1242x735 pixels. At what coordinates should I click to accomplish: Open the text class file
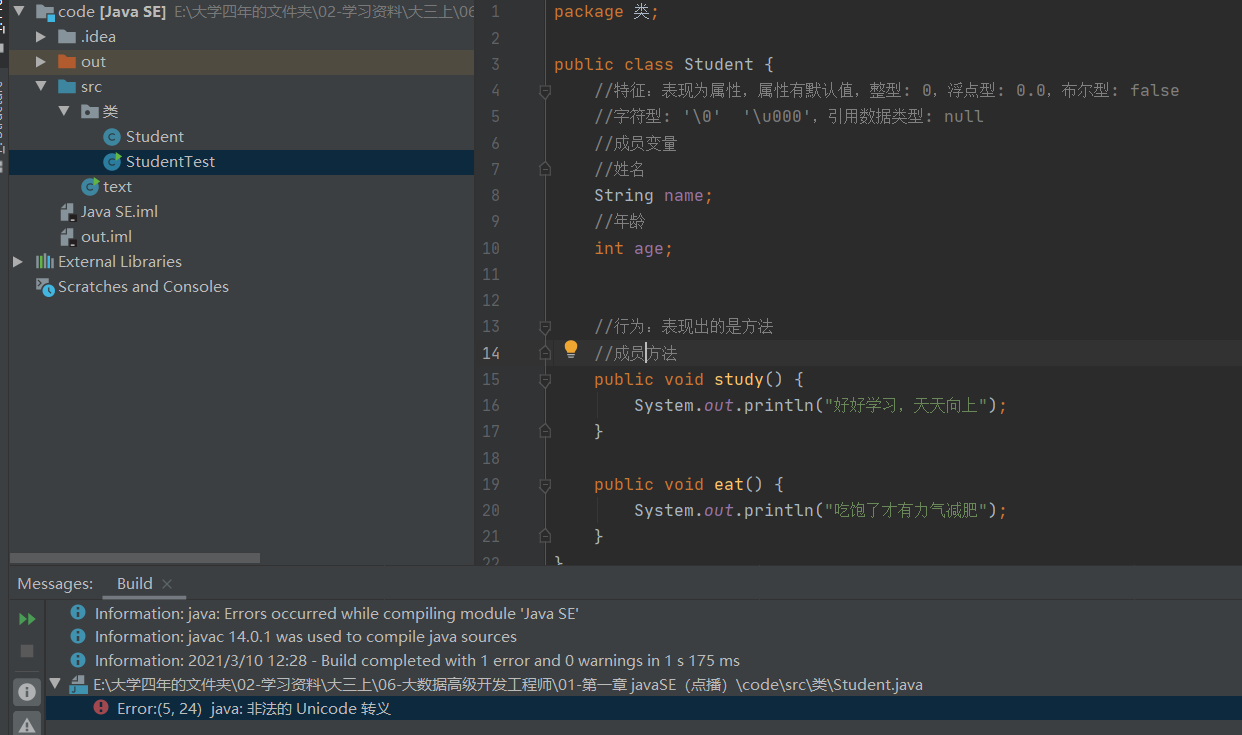pyautogui.click(x=117, y=187)
